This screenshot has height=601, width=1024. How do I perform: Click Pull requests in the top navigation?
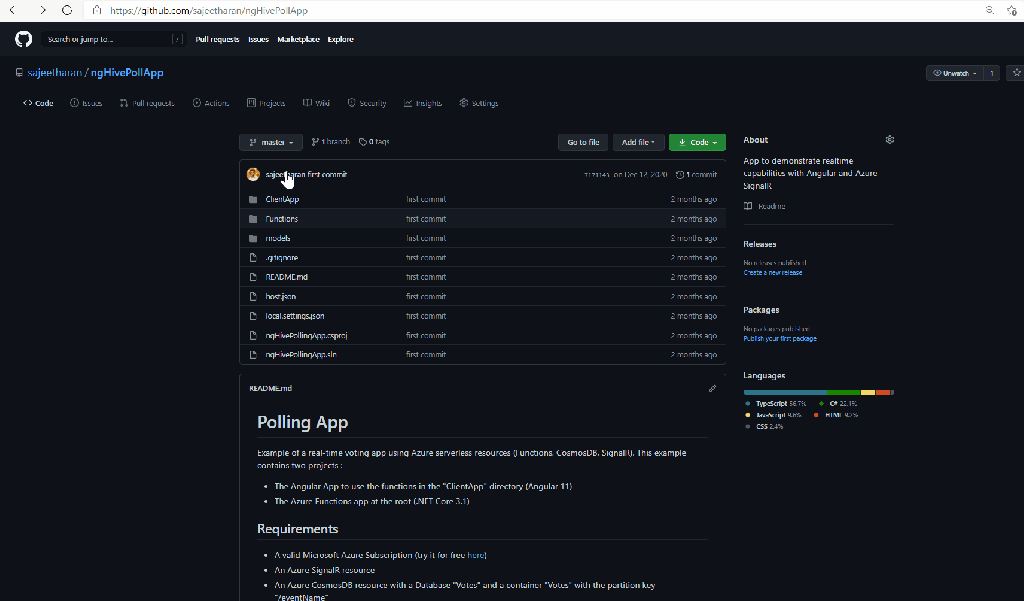[217, 39]
